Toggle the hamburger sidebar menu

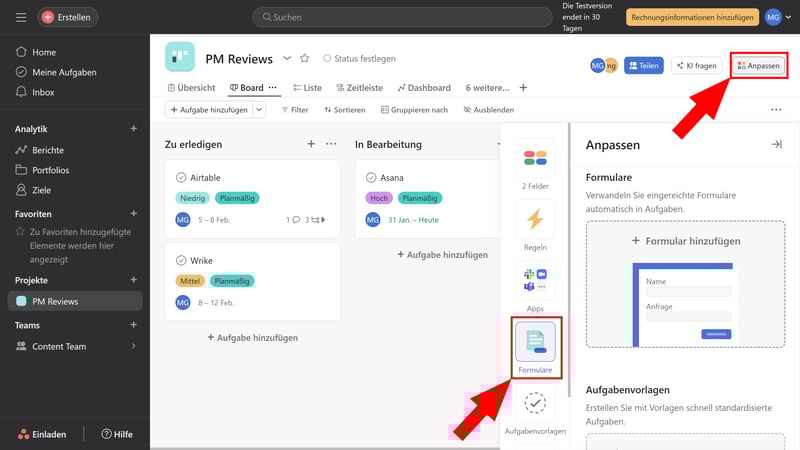pyautogui.click(x=21, y=17)
